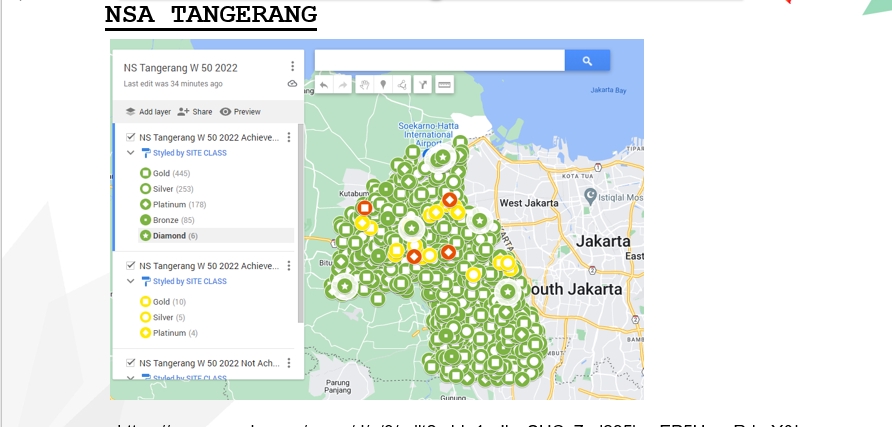Image resolution: width=892 pixels, height=427 pixels.
Task: Collapse the legend above Gold (10)
Action: click(x=130, y=281)
